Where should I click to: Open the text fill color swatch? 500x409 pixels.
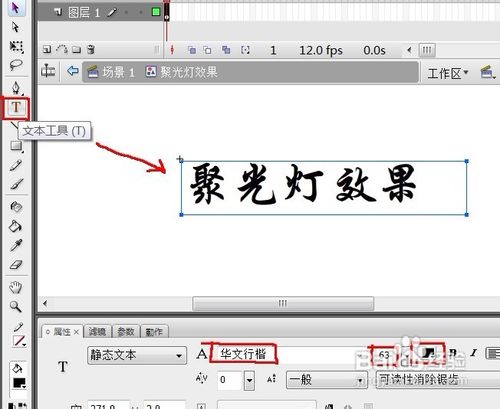click(429, 353)
